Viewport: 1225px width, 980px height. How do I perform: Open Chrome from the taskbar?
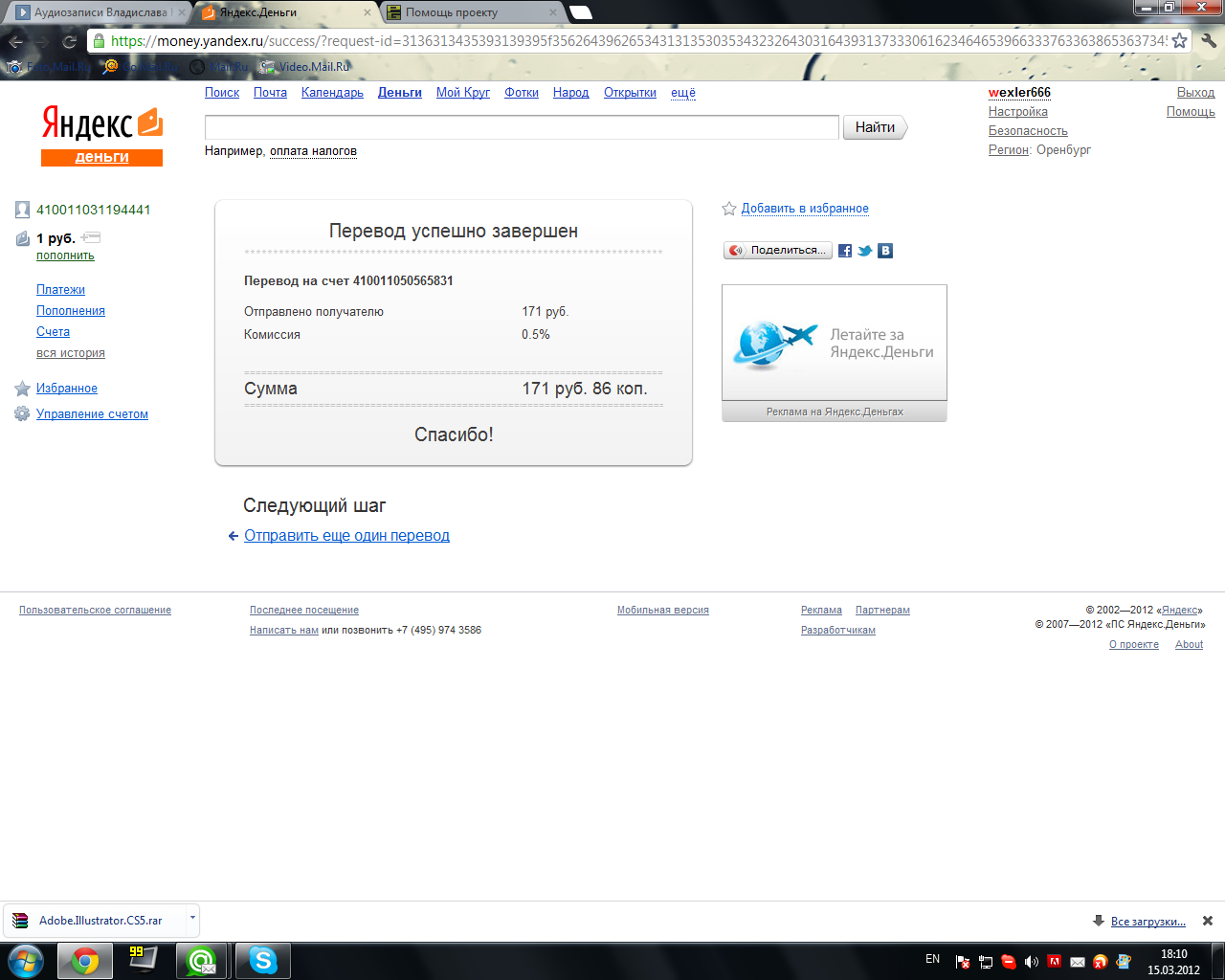click(x=85, y=961)
